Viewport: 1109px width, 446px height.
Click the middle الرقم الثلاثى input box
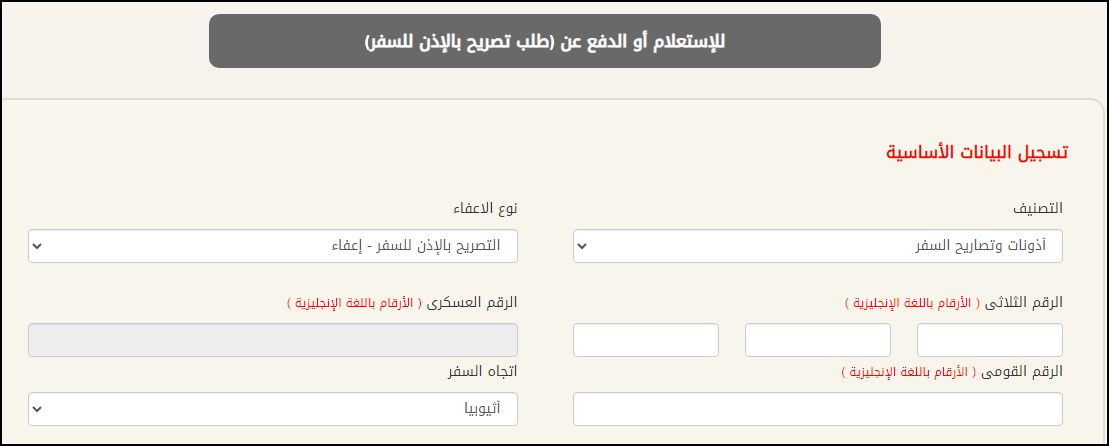[818, 340]
